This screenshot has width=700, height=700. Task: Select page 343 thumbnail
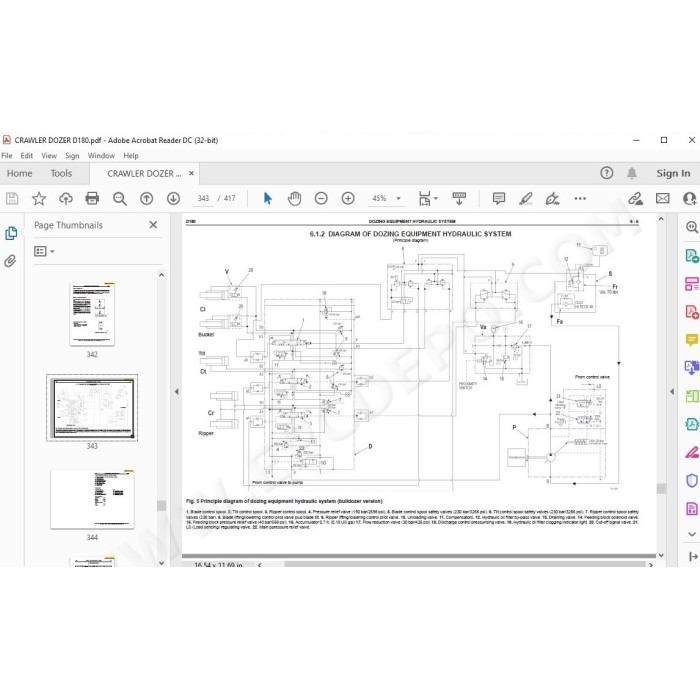92,408
